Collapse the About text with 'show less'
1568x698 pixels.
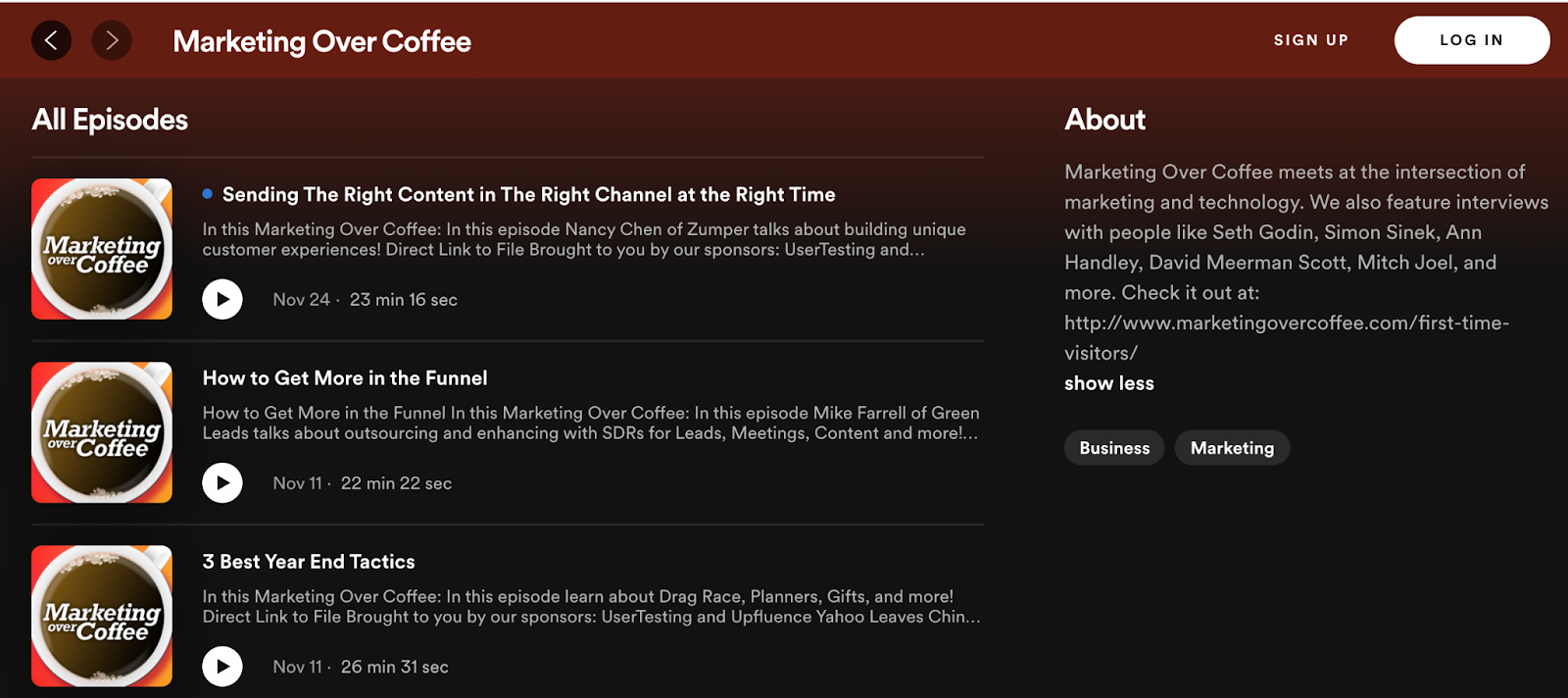coord(1109,383)
